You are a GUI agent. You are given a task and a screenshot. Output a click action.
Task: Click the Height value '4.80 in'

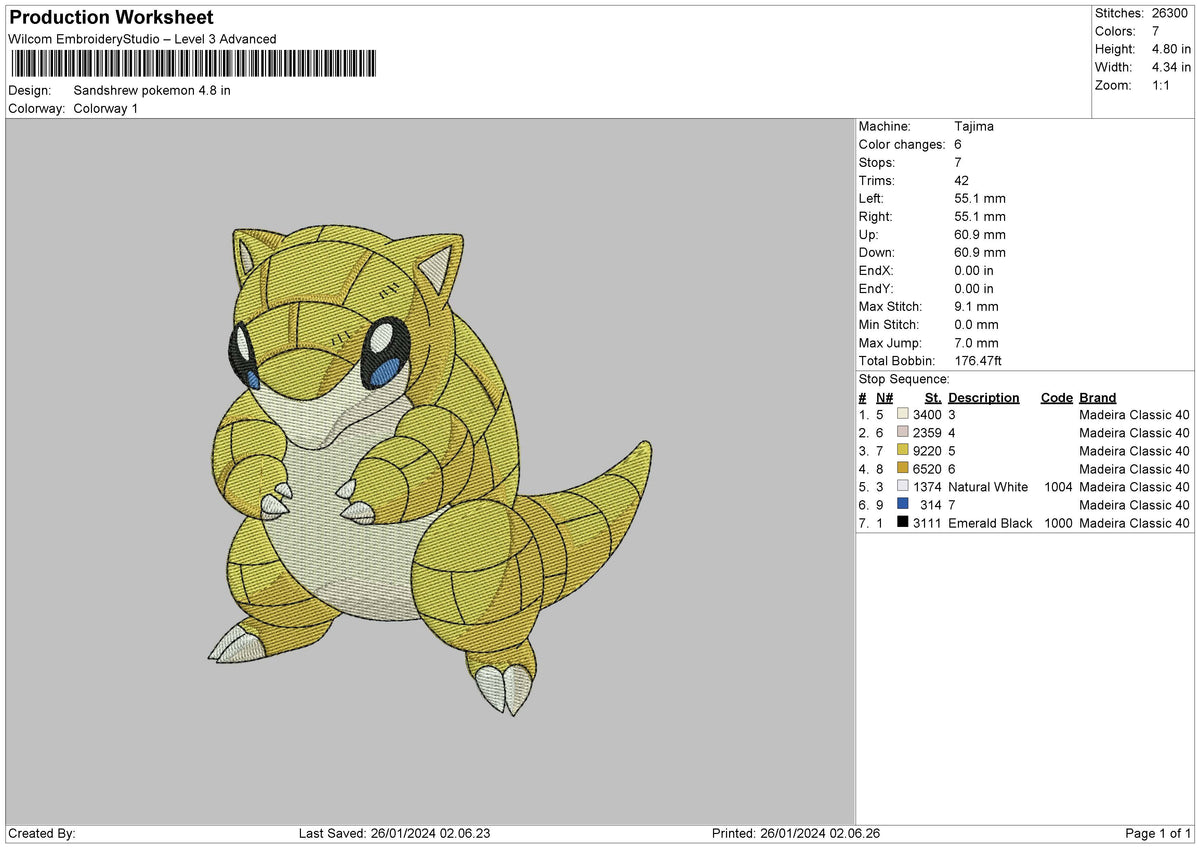pyautogui.click(x=1171, y=49)
